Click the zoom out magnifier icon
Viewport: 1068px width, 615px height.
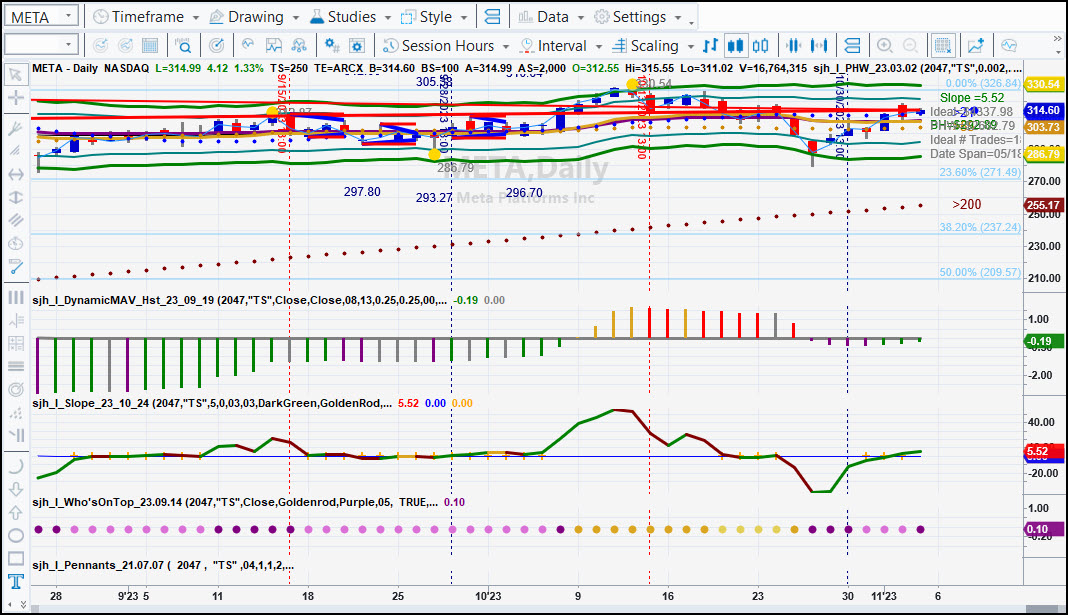[910, 46]
